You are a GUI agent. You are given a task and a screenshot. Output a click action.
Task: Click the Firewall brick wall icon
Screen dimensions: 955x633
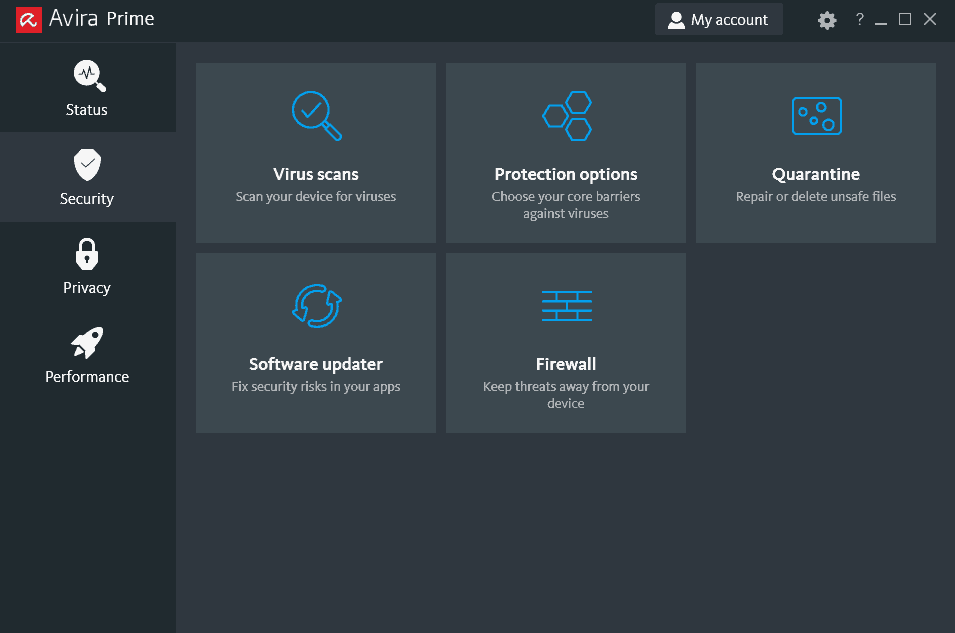[566, 306]
